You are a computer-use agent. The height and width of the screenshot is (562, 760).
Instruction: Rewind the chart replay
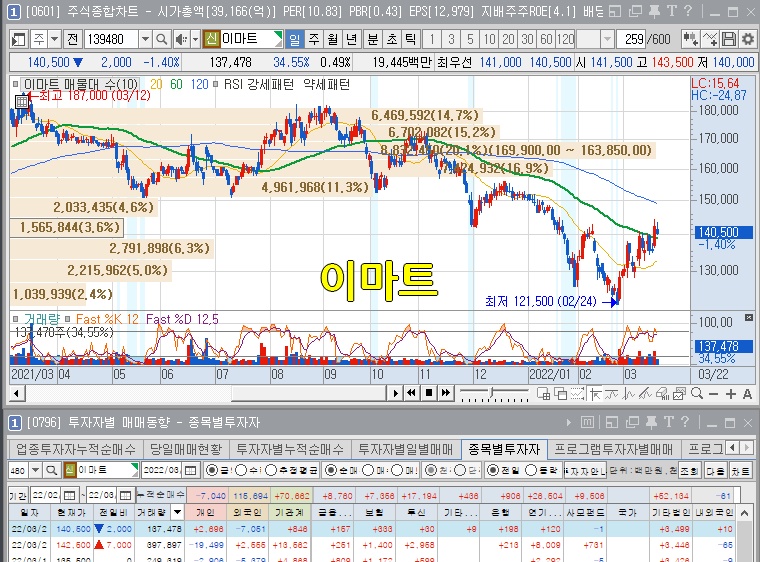[x=412, y=393]
